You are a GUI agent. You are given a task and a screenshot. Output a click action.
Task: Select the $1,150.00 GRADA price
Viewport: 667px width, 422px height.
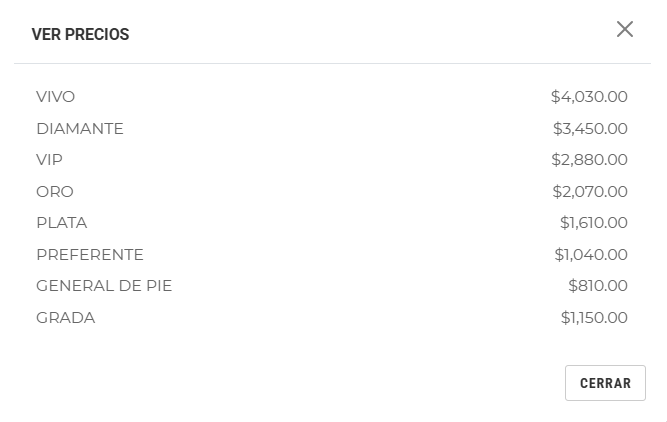point(594,318)
